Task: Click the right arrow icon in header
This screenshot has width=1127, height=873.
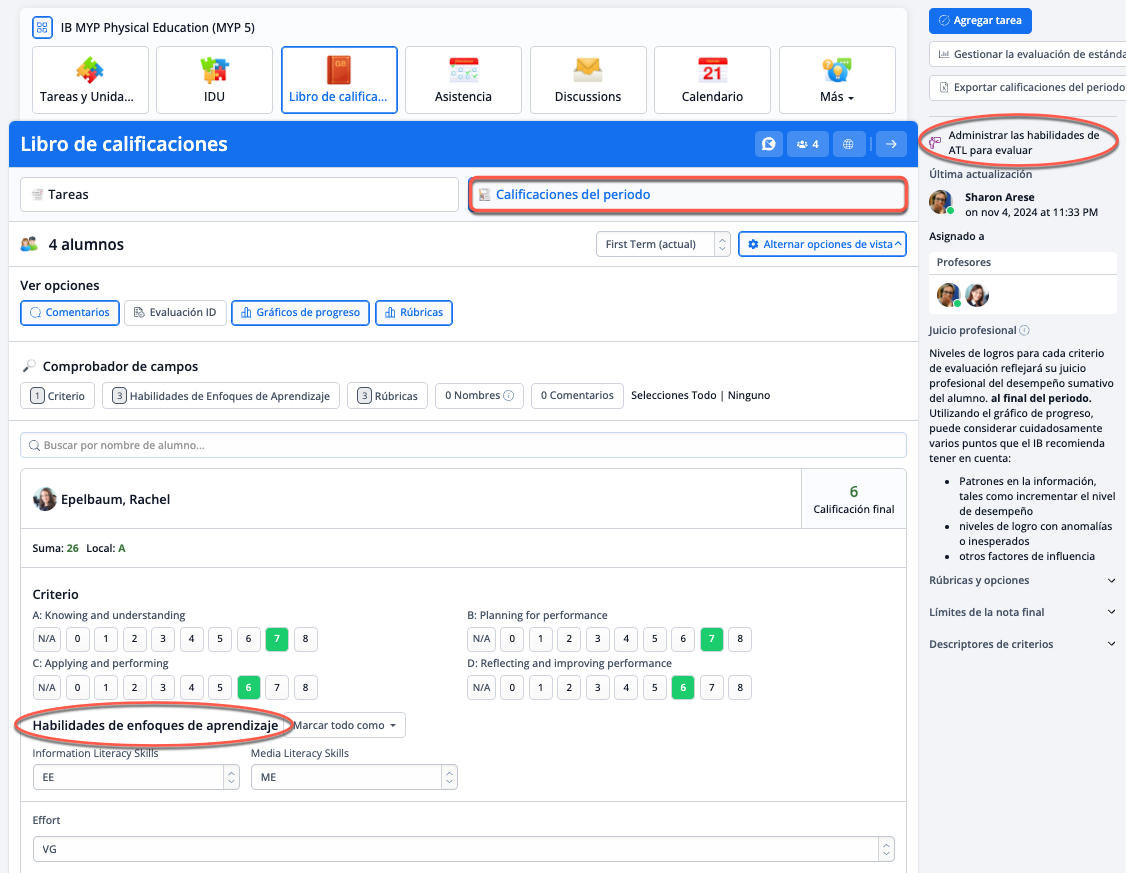Action: [x=890, y=144]
